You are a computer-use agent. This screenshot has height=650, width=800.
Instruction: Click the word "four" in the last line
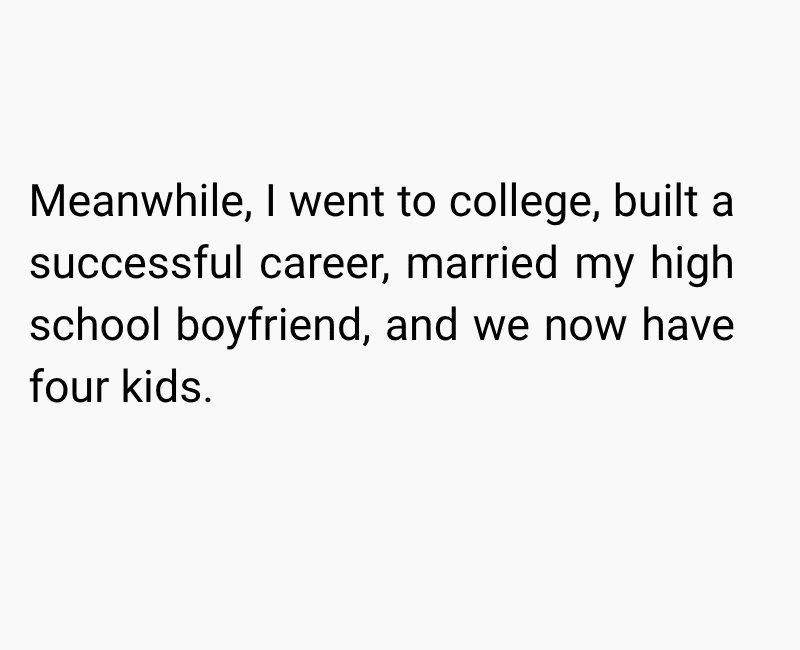(x=68, y=388)
